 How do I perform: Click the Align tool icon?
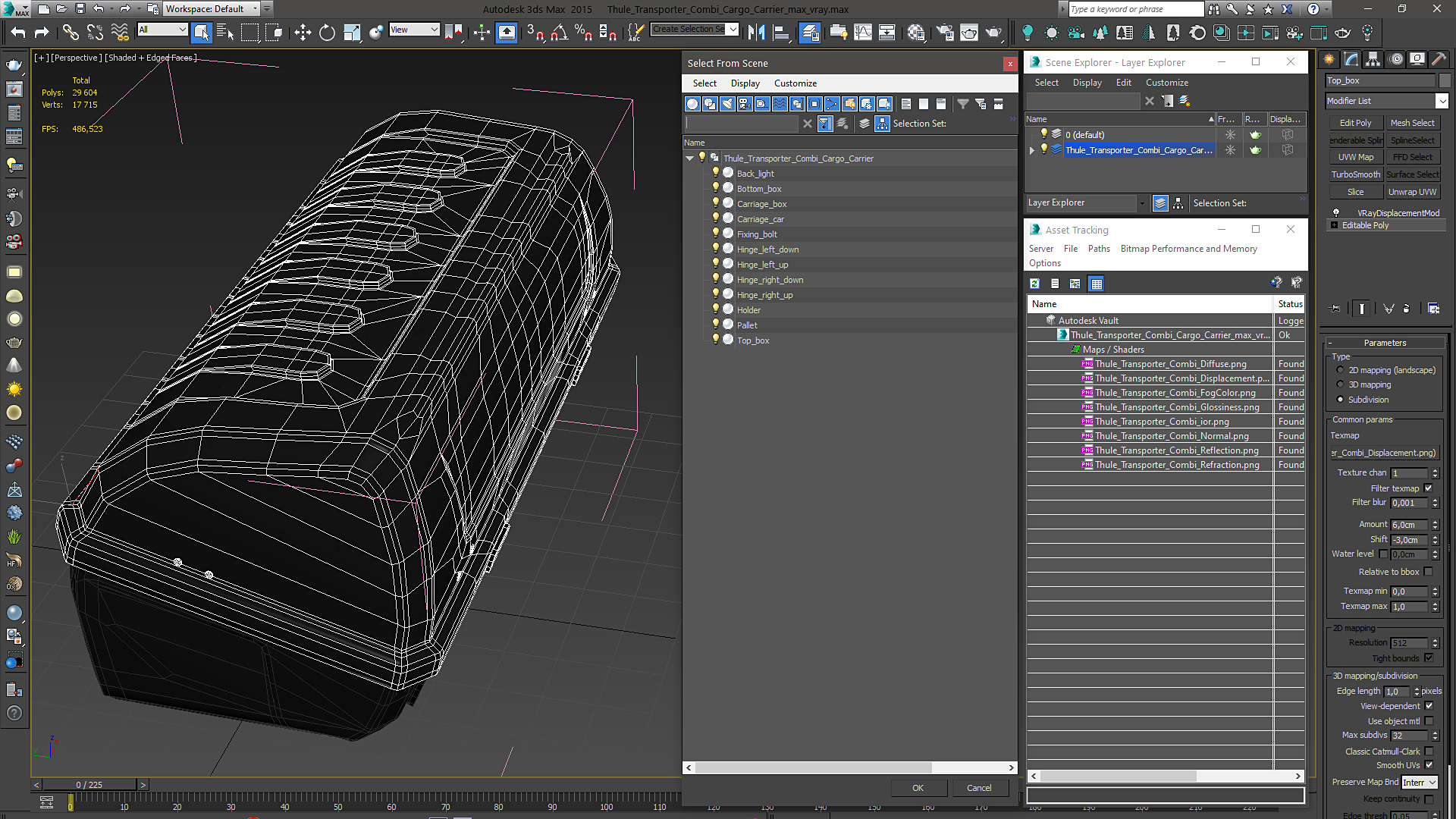(x=781, y=32)
